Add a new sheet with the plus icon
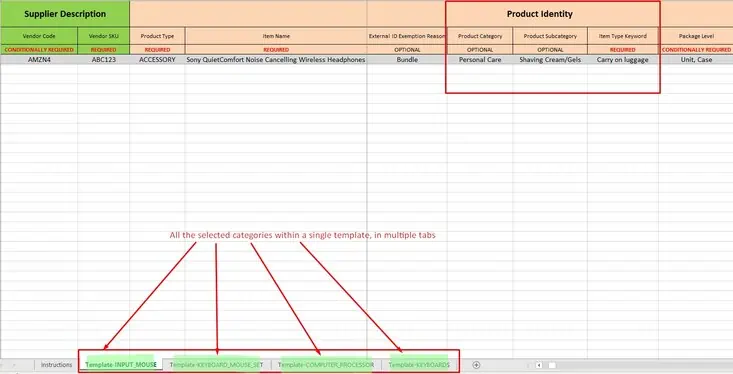 (476, 365)
